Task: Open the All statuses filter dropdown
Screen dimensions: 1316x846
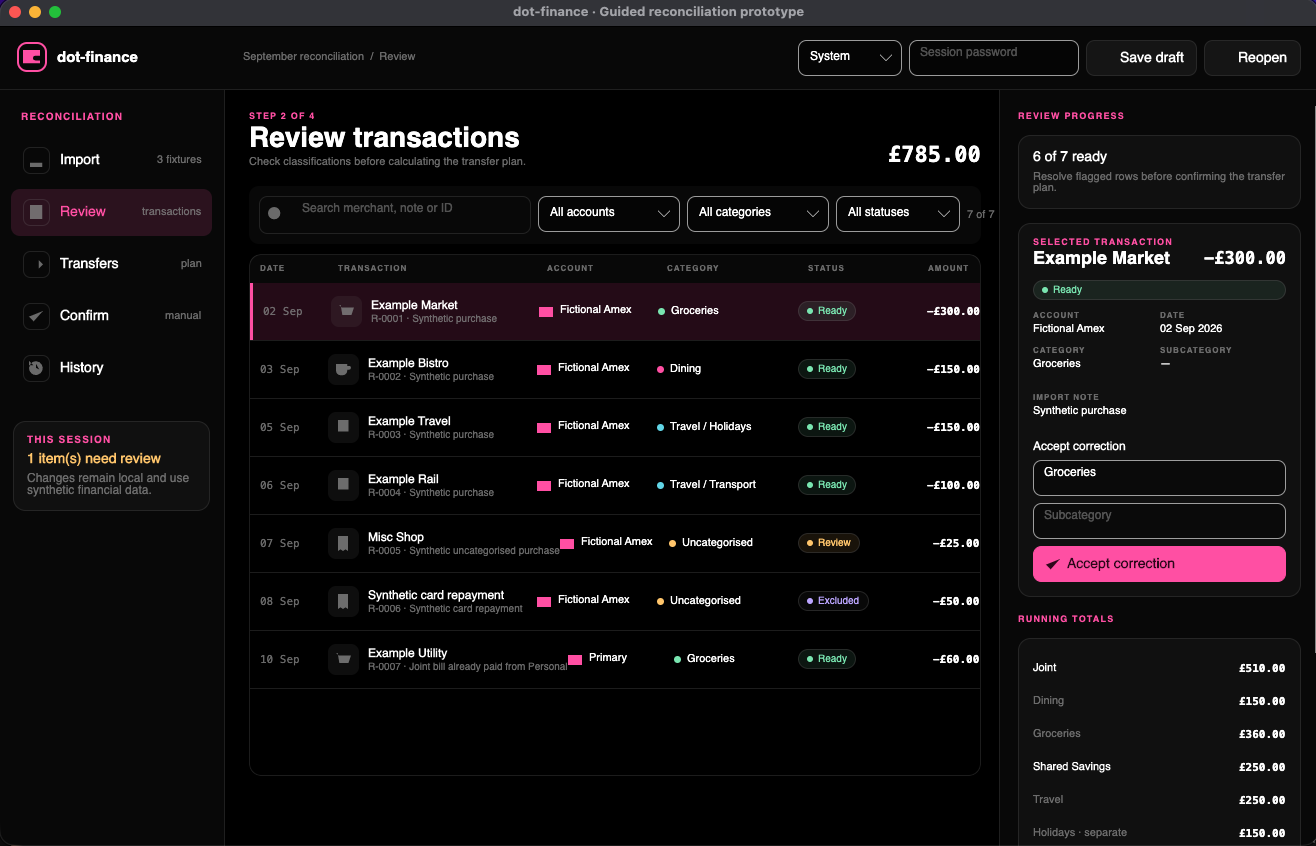Action: 898,214
